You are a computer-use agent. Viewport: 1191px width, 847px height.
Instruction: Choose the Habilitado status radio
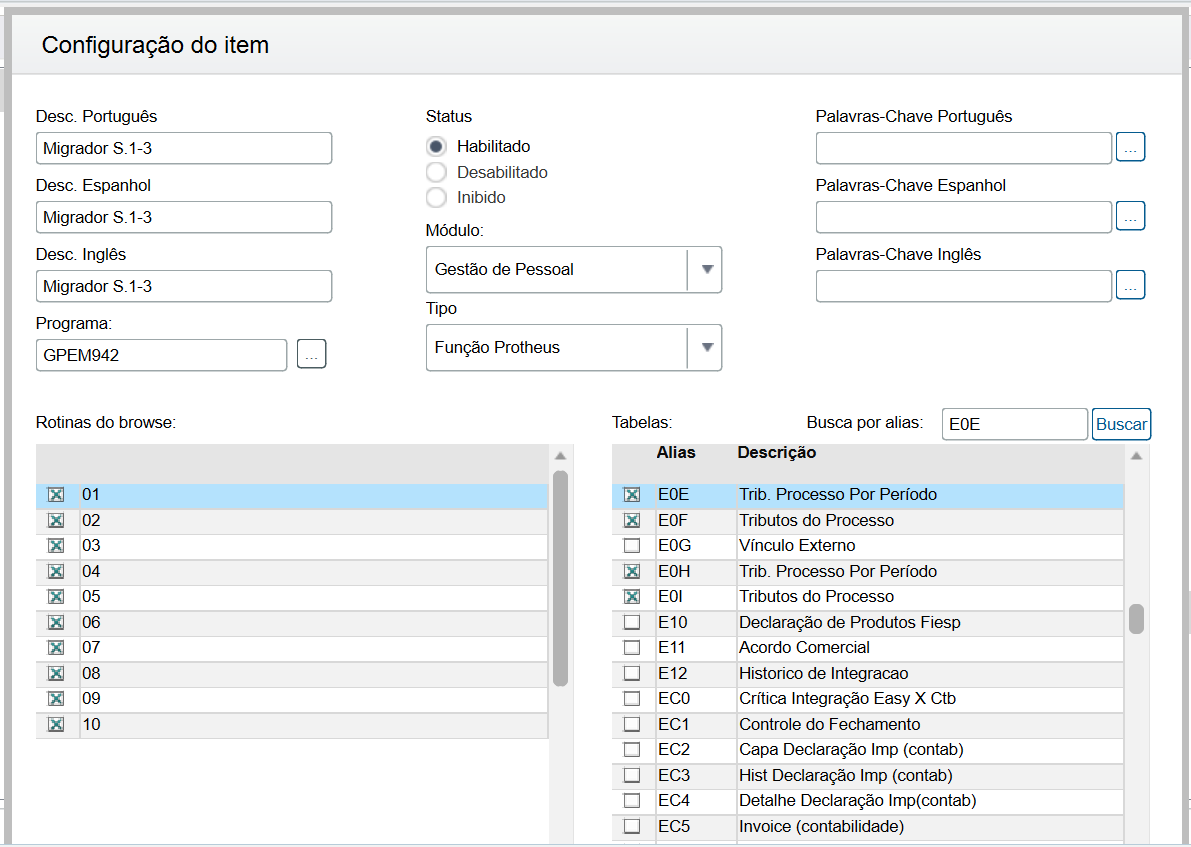[x=436, y=146]
